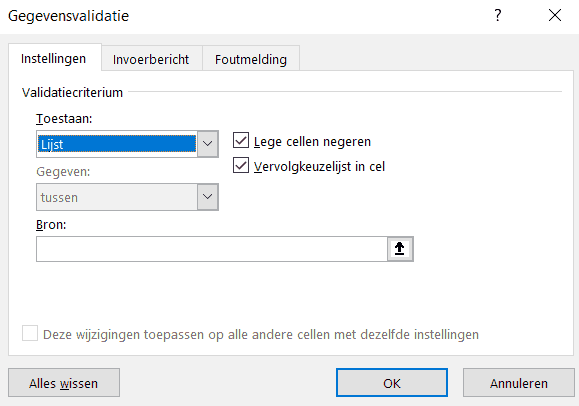The height and width of the screenshot is (406, 579).
Task: Expand the Gegeven dropdown arrow
Action: [208, 197]
